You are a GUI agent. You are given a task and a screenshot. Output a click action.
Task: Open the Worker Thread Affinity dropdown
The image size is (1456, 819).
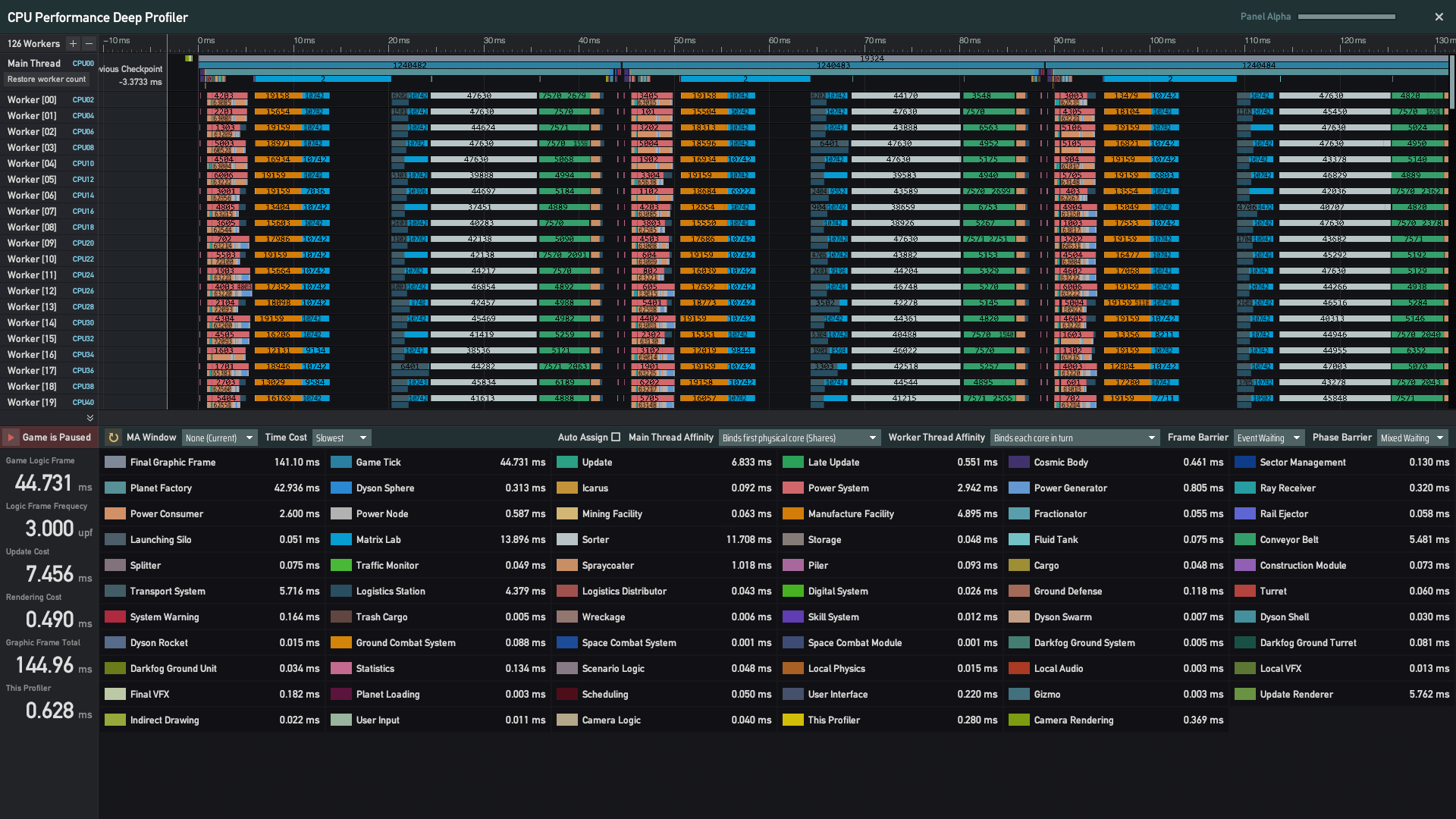(1074, 438)
